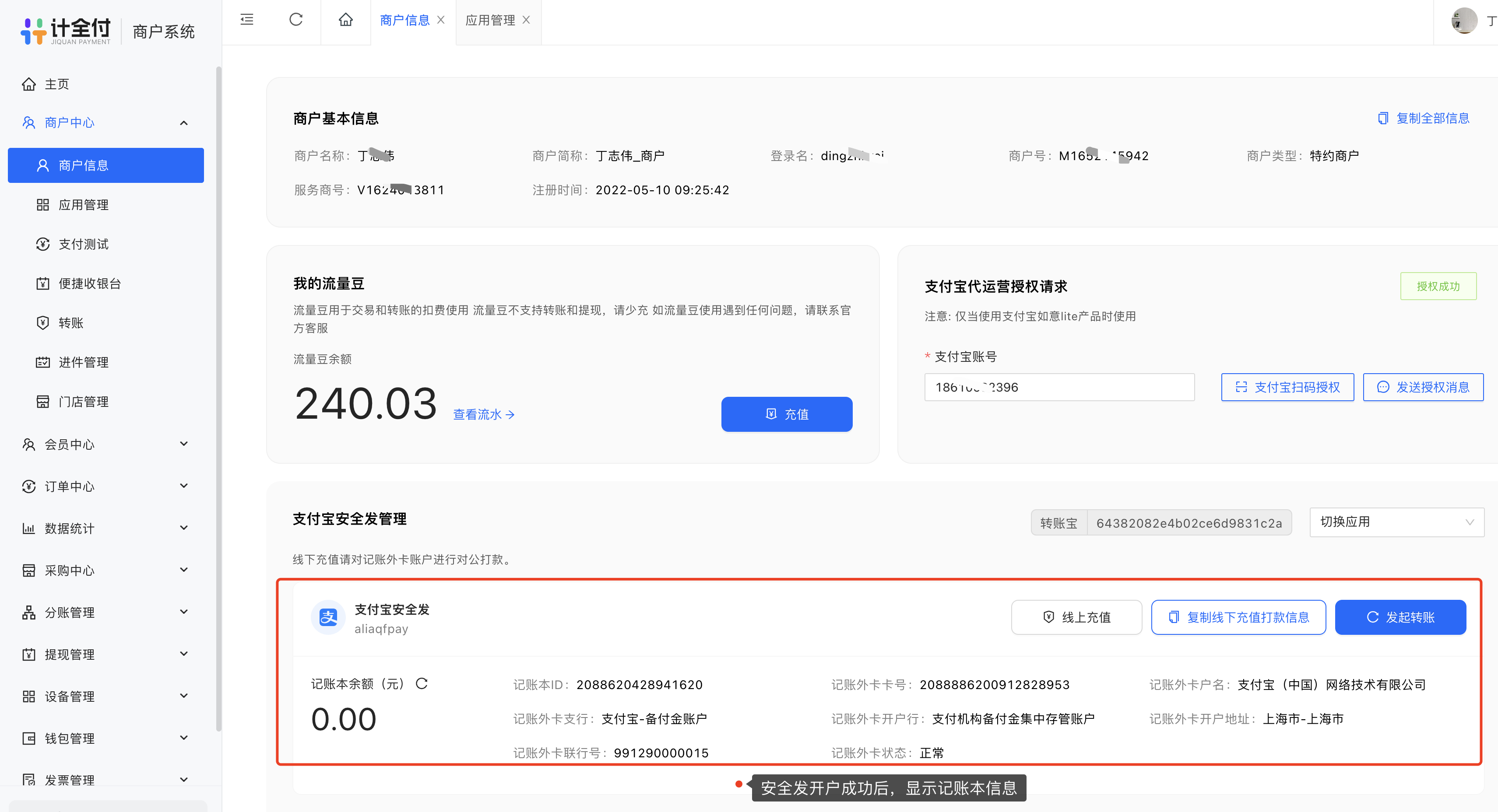This screenshot has height=812, width=1498.
Task: Open the user avatar menu
Action: pos(1464,21)
